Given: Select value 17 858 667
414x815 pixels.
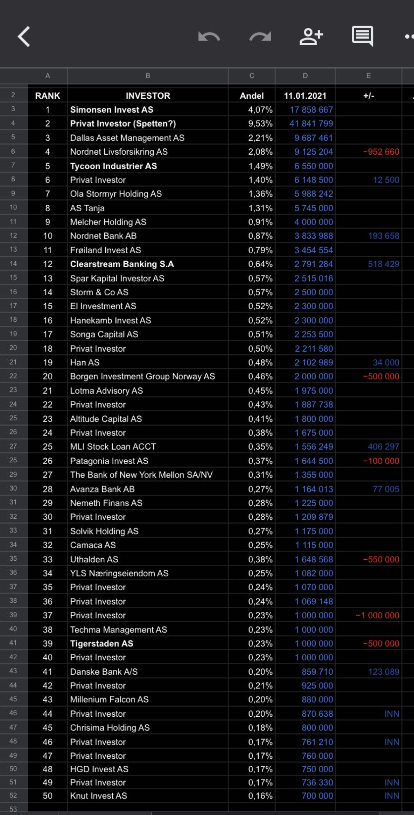Looking at the screenshot, I should pos(305,110).
